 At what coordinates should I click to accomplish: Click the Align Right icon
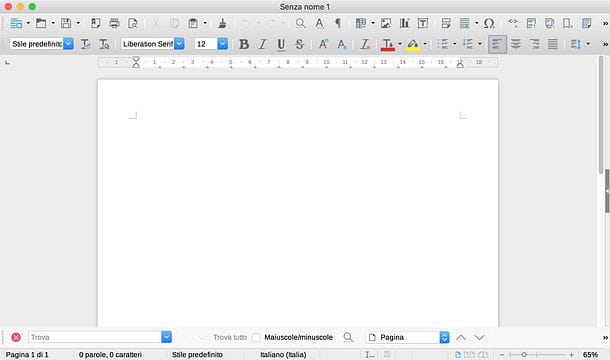pos(535,44)
